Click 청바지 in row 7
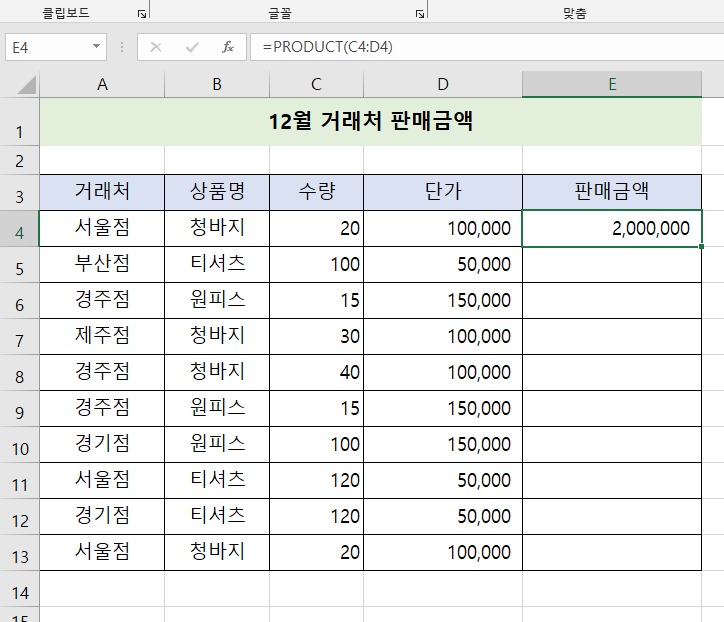724x622 pixels. pos(217,337)
